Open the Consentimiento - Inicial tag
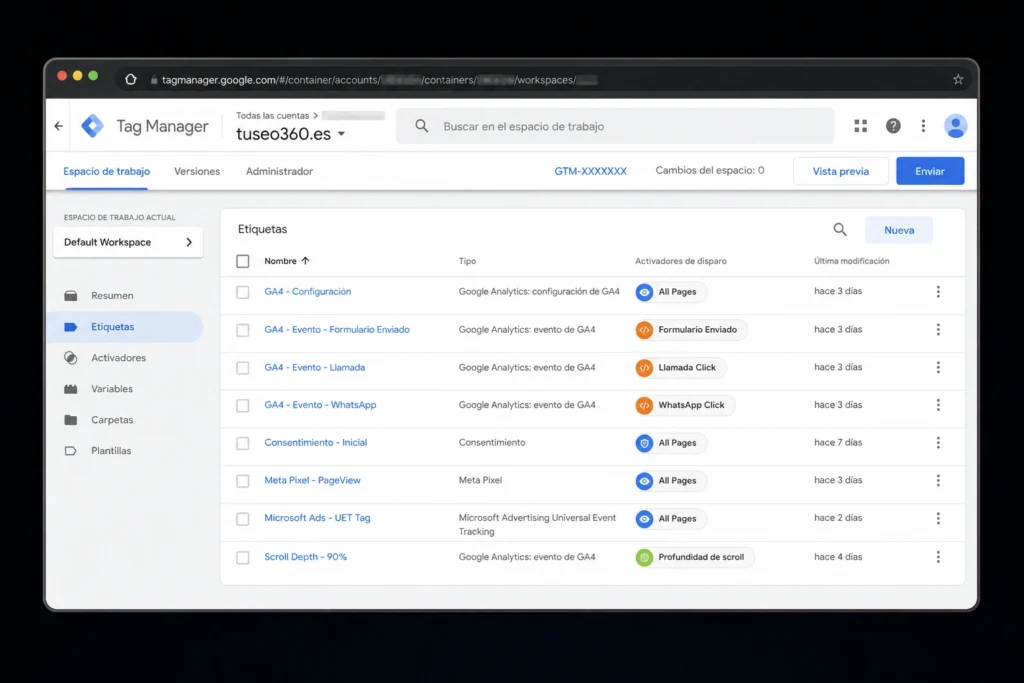This screenshot has width=1024, height=683. point(315,442)
